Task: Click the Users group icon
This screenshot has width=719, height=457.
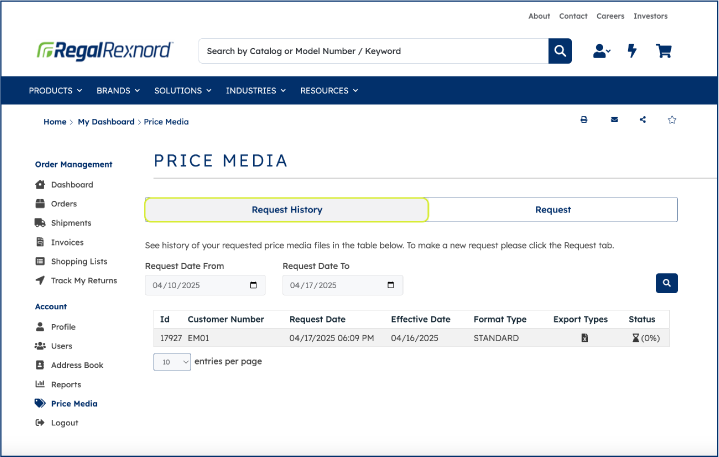Action: 40,346
